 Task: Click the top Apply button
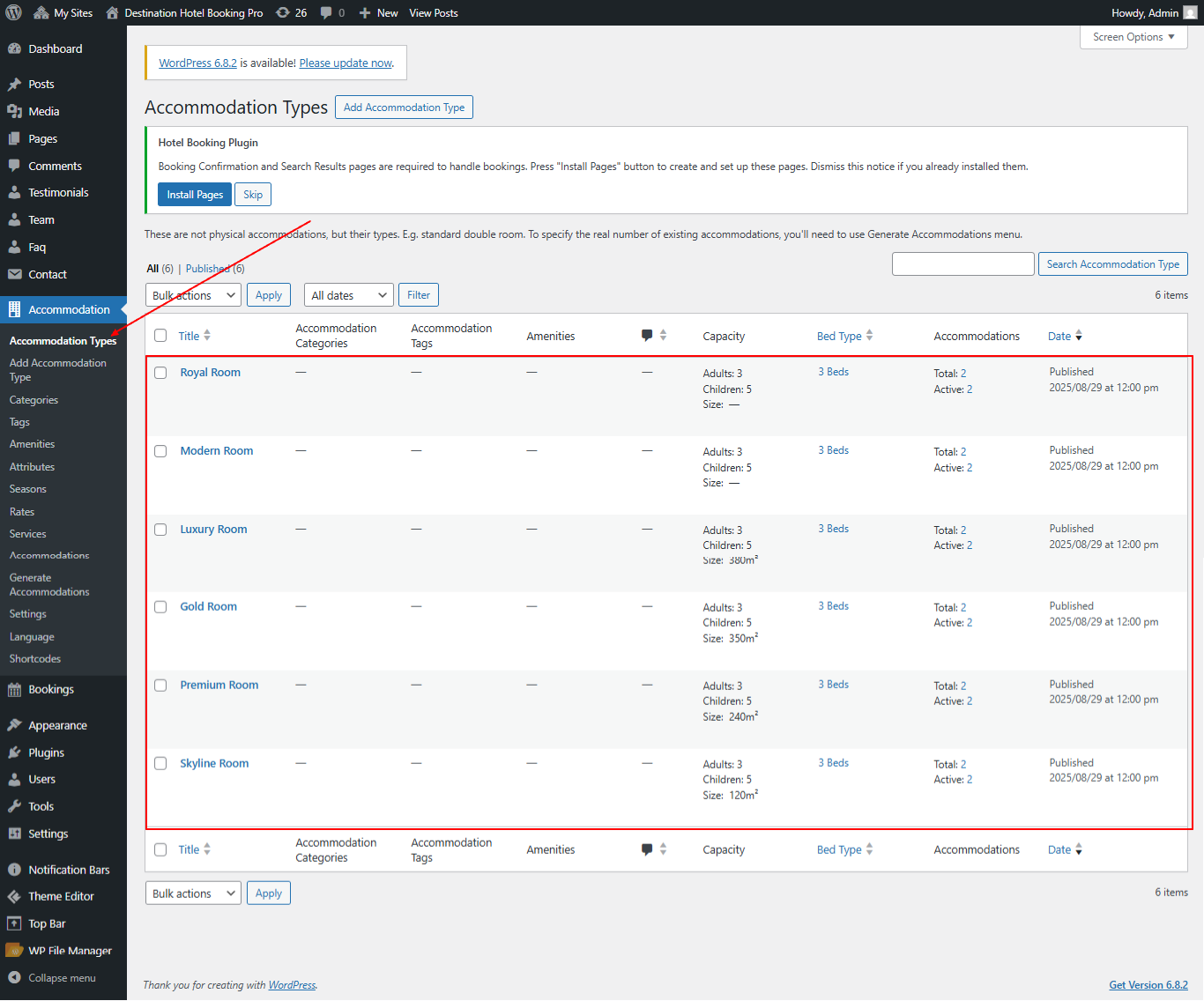pyautogui.click(x=269, y=295)
